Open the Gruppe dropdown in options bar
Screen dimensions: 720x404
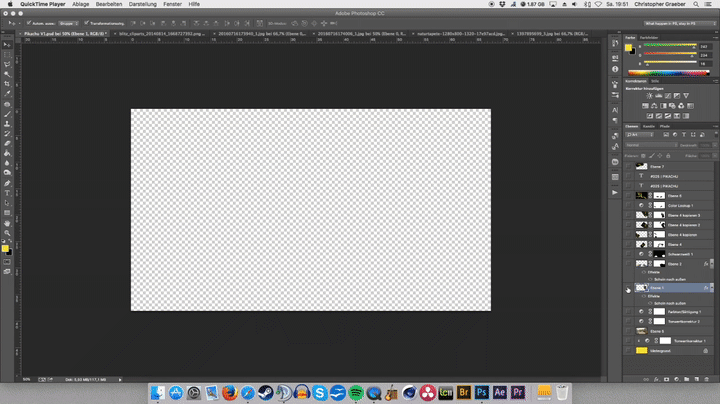[68, 21]
